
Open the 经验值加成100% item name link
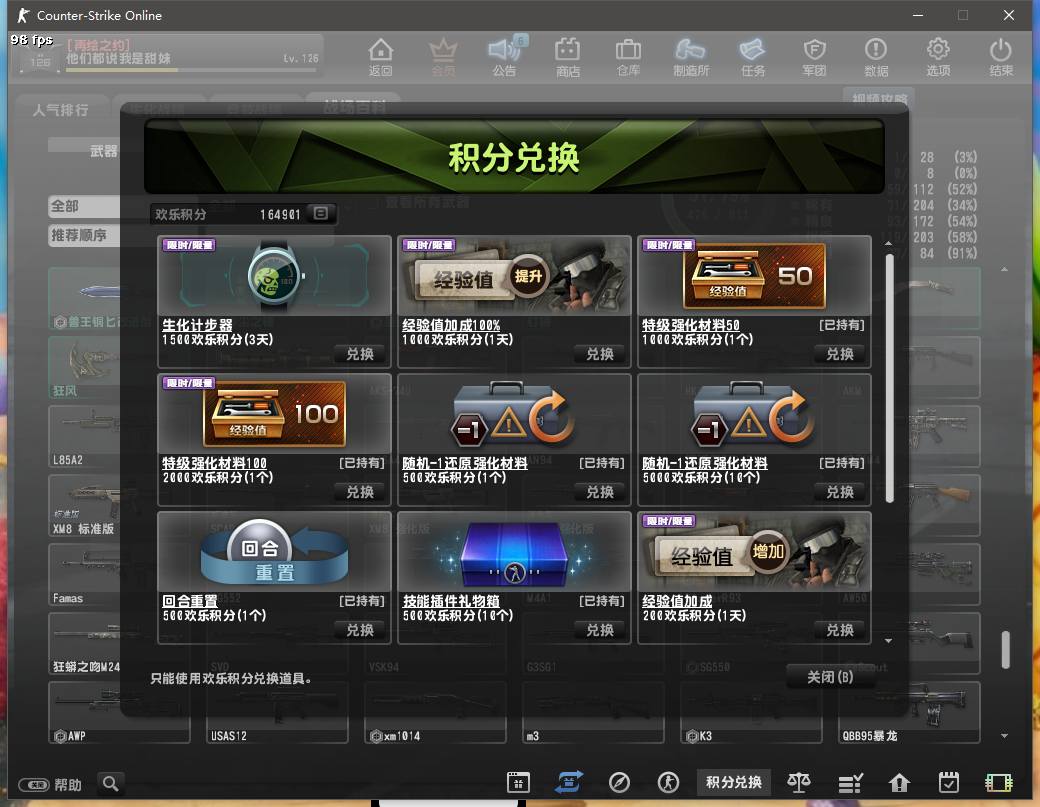tap(451, 325)
